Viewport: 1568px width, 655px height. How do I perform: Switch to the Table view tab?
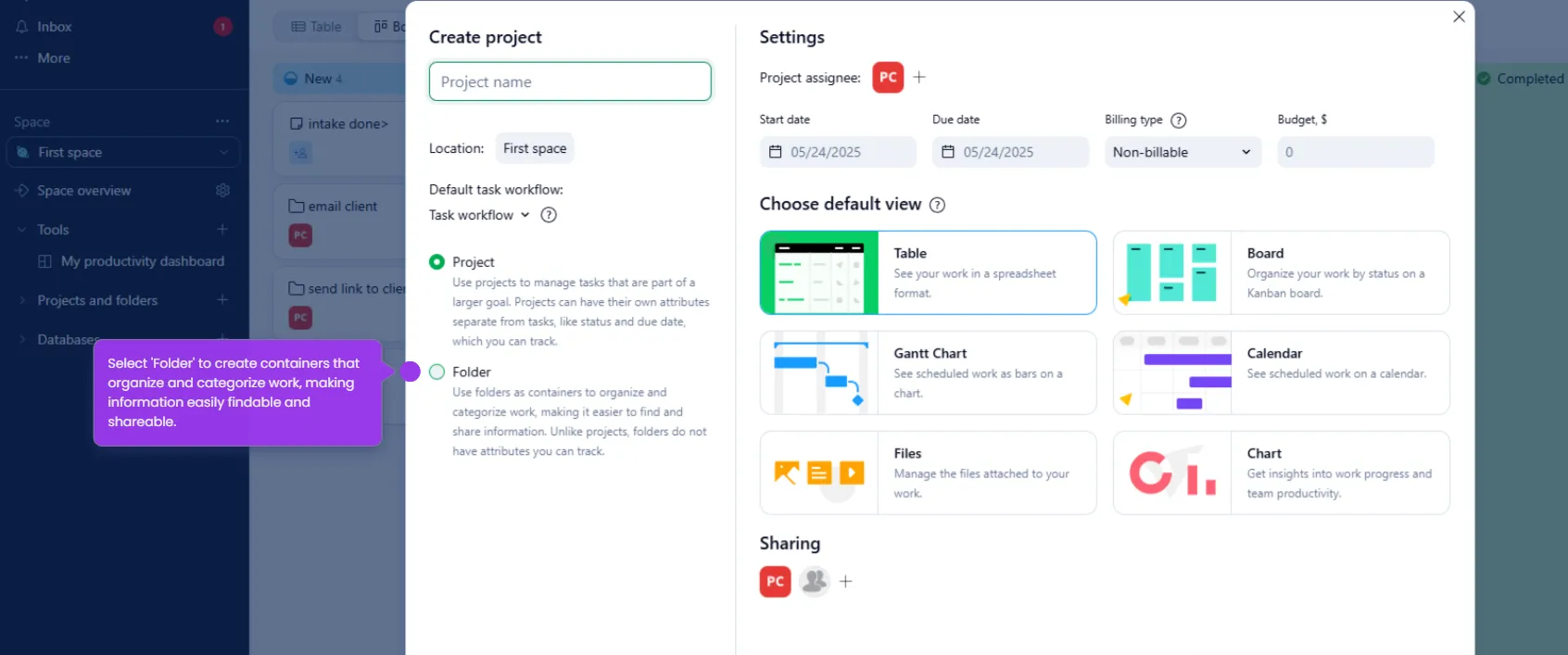click(316, 27)
